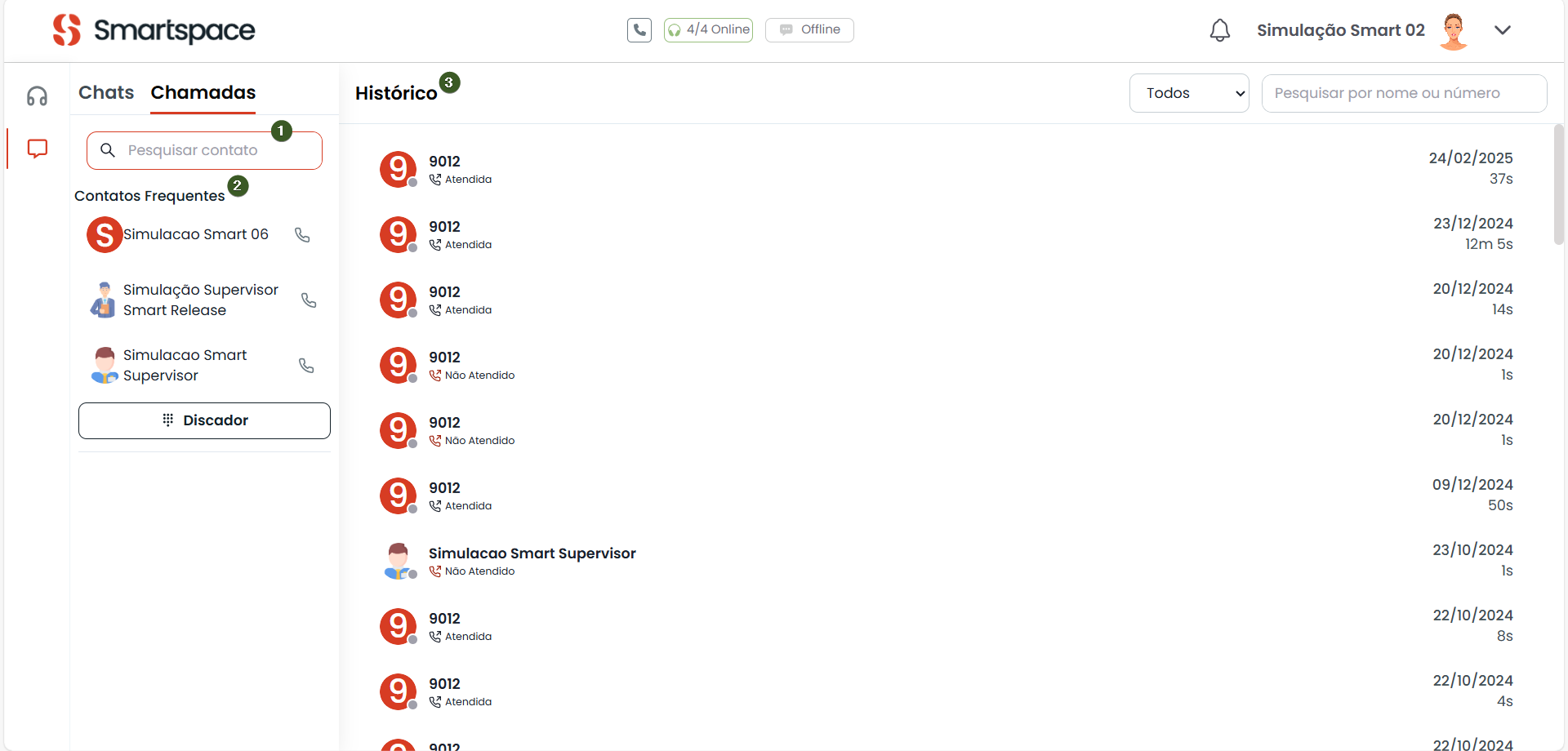Viewport: 1568px width, 751px height.
Task: Click the user profile avatar
Action: [x=1453, y=31]
